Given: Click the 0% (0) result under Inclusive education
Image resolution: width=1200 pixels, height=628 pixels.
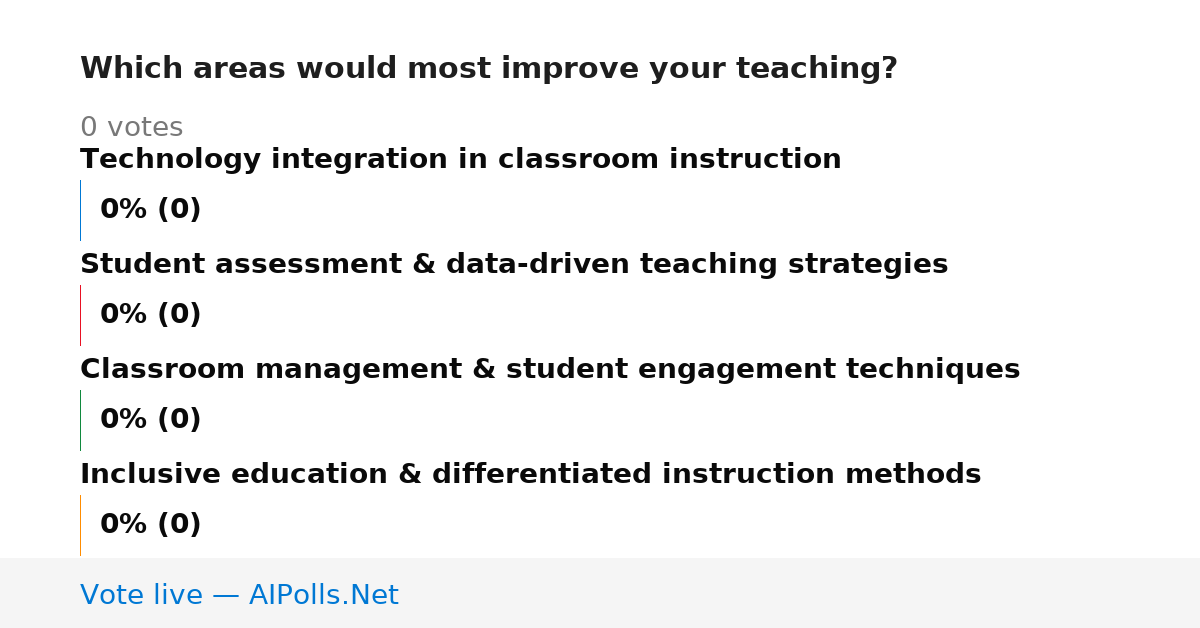Looking at the screenshot, I should coord(151,525).
